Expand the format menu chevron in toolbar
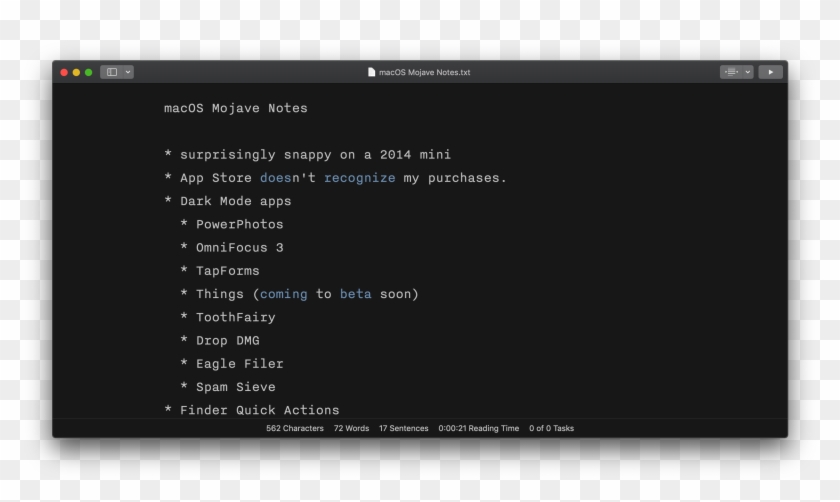The image size is (840, 502). (747, 72)
